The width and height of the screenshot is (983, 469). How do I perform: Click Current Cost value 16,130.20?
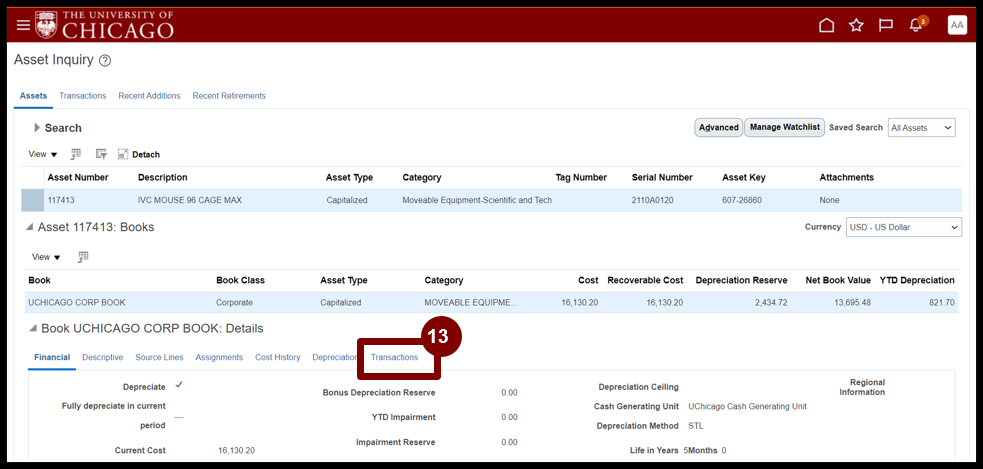click(x=236, y=451)
